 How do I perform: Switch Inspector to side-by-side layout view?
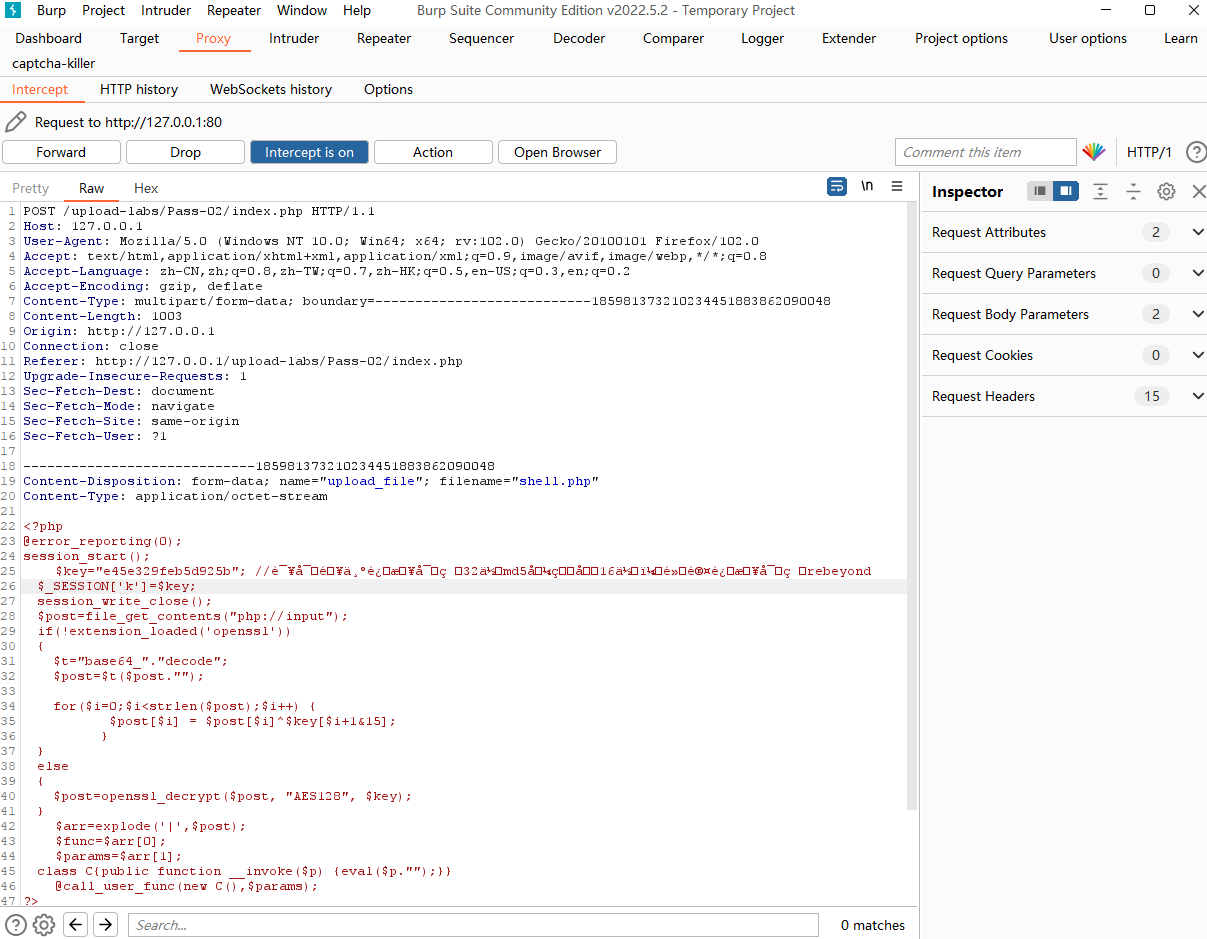1066,191
